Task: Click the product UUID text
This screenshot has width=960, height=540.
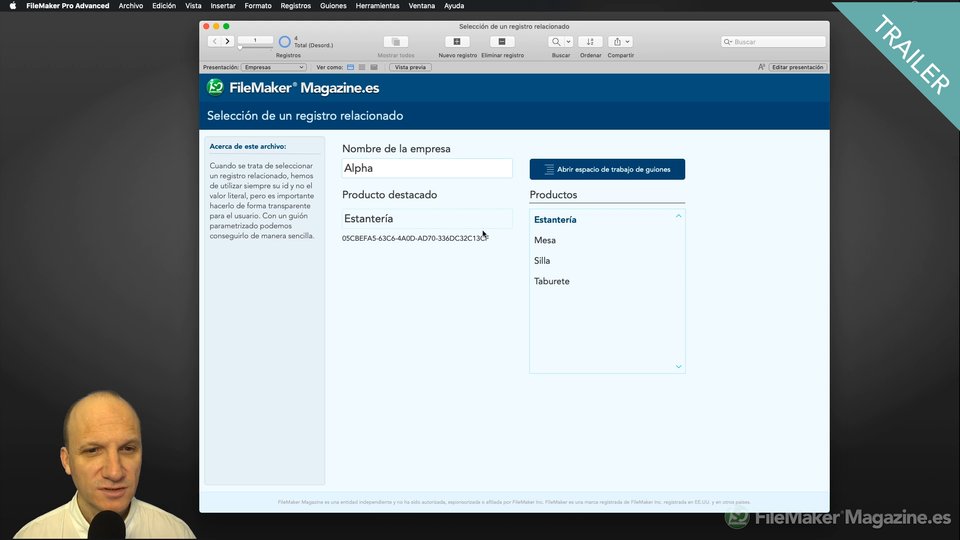Action: click(415, 238)
